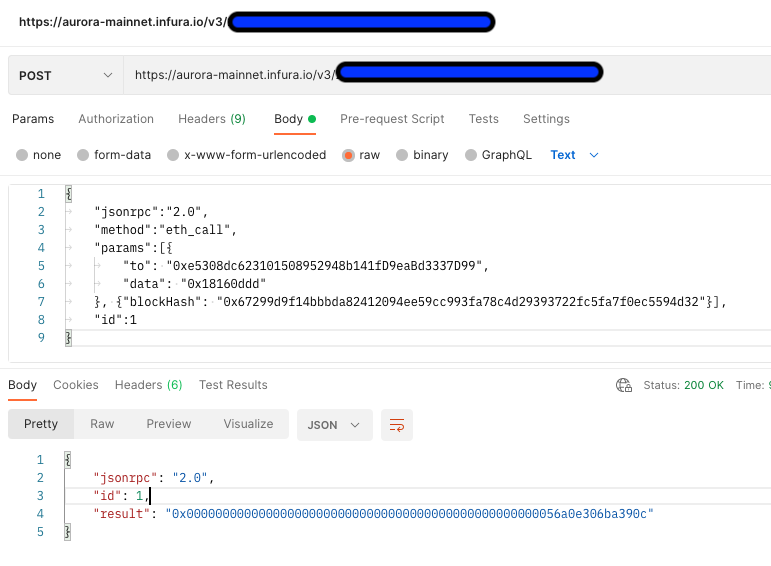Click line number 7 in request editor

click(41, 302)
